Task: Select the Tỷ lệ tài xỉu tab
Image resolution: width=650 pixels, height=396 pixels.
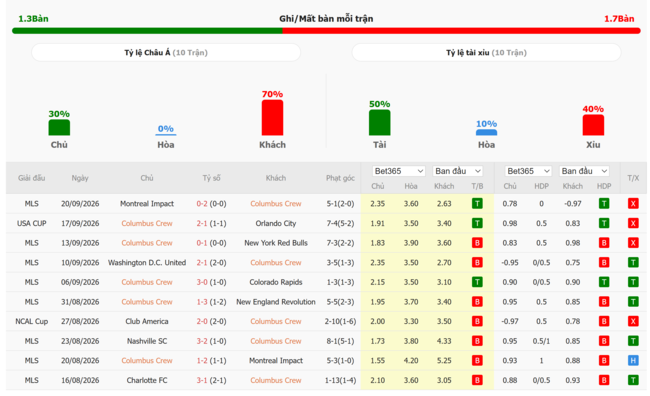Action: 486,53
